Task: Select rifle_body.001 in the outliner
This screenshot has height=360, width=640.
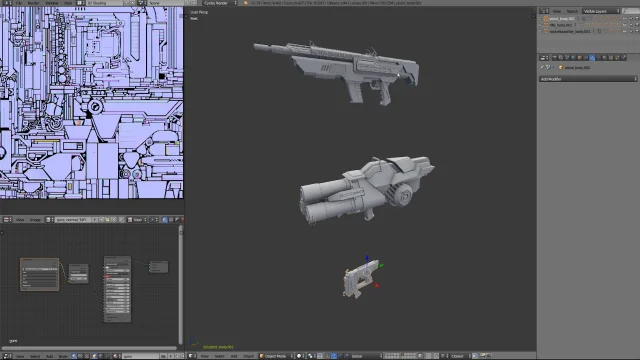Action: click(561, 25)
